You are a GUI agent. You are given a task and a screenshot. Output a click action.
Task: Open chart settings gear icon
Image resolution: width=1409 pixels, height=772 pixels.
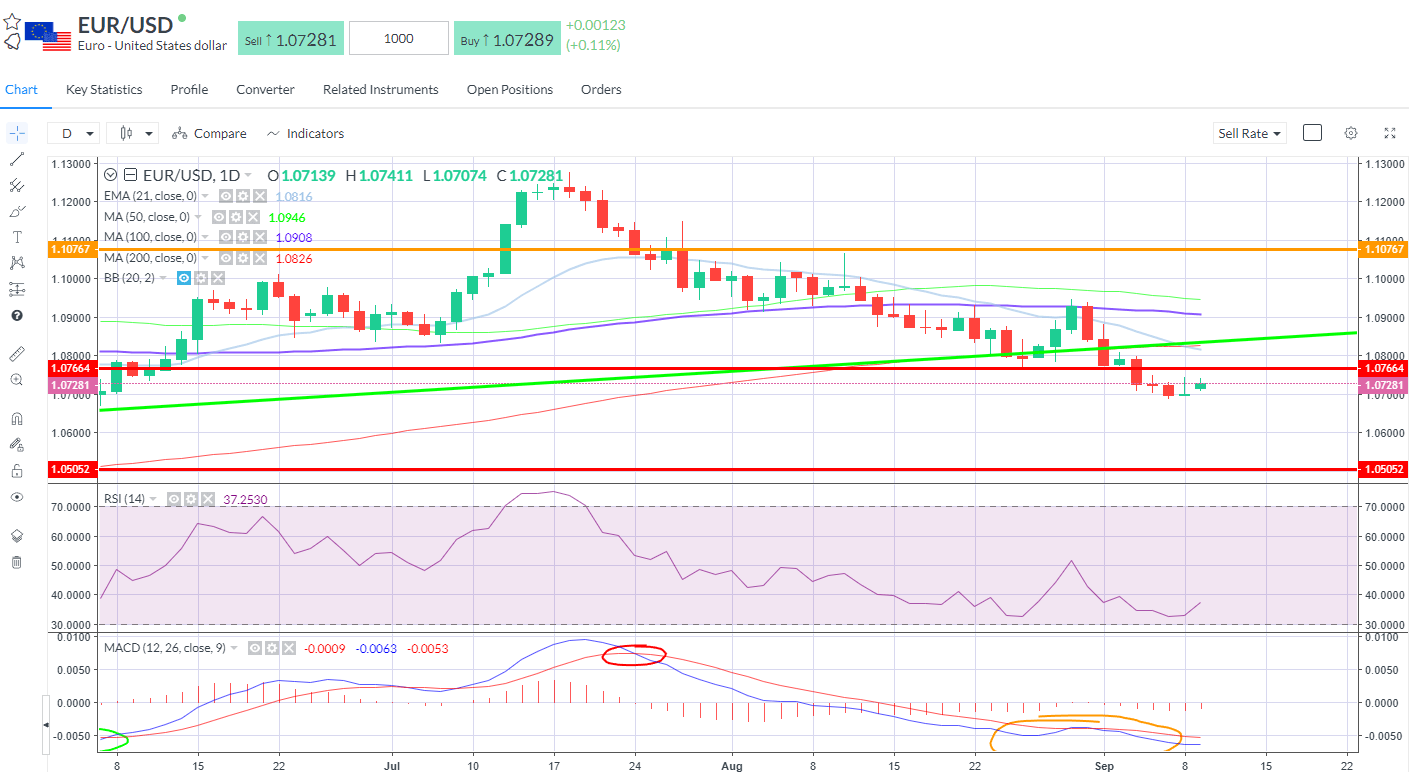coord(1351,133)
